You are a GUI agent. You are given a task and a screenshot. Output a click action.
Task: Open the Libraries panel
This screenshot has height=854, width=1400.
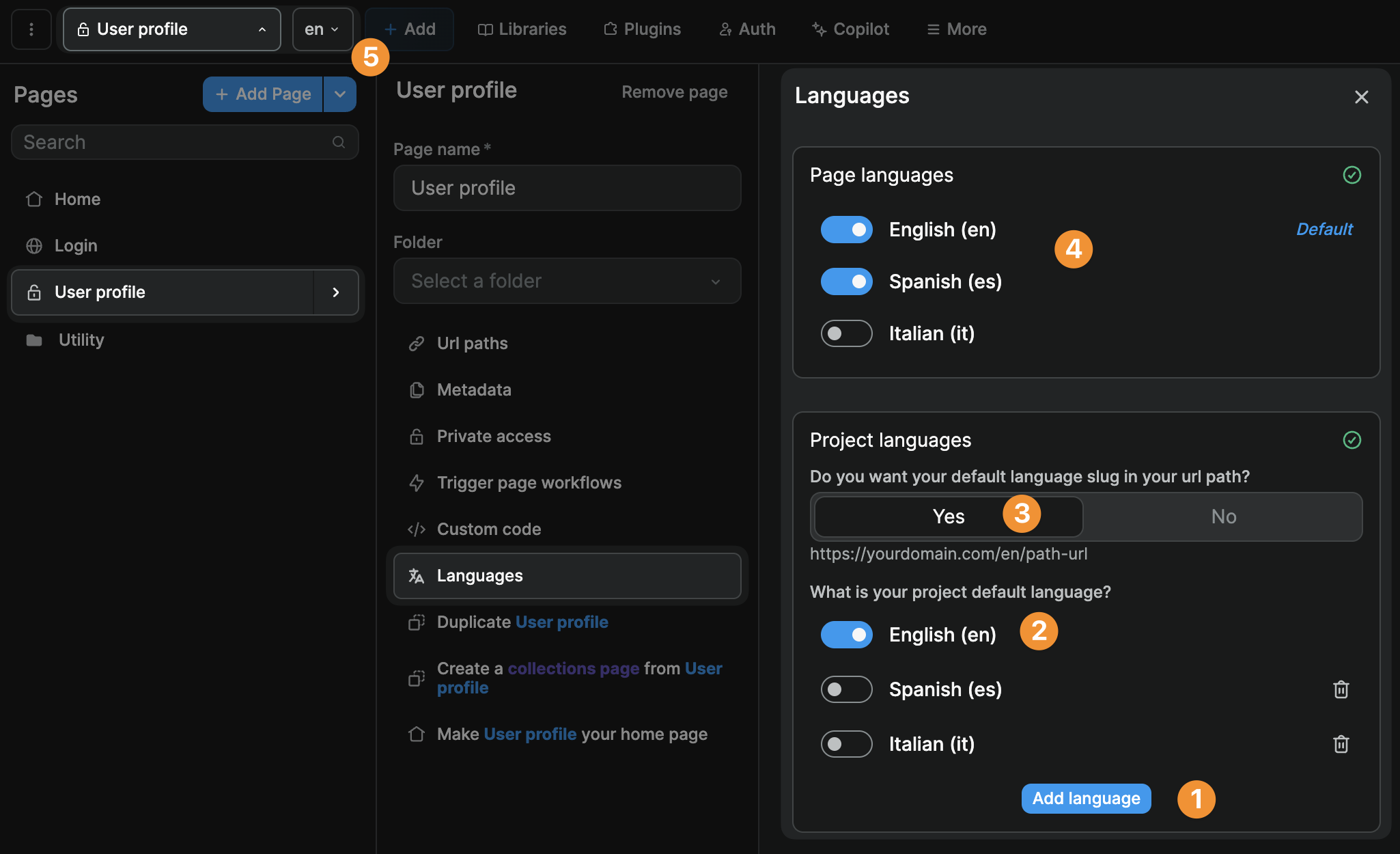click(522, 29)
